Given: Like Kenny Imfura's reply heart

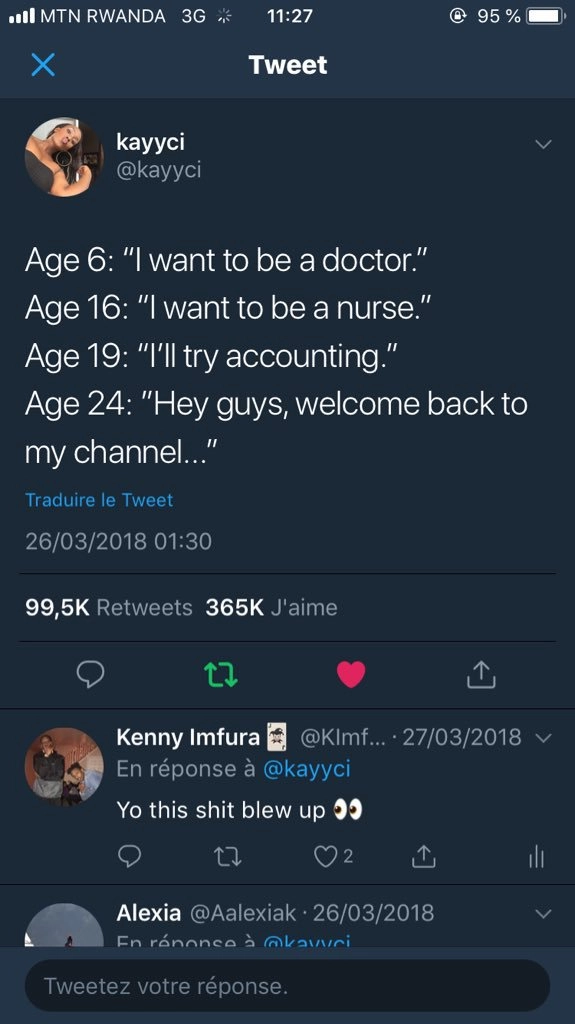Looking at the screenshot, I should click(325, 856).
